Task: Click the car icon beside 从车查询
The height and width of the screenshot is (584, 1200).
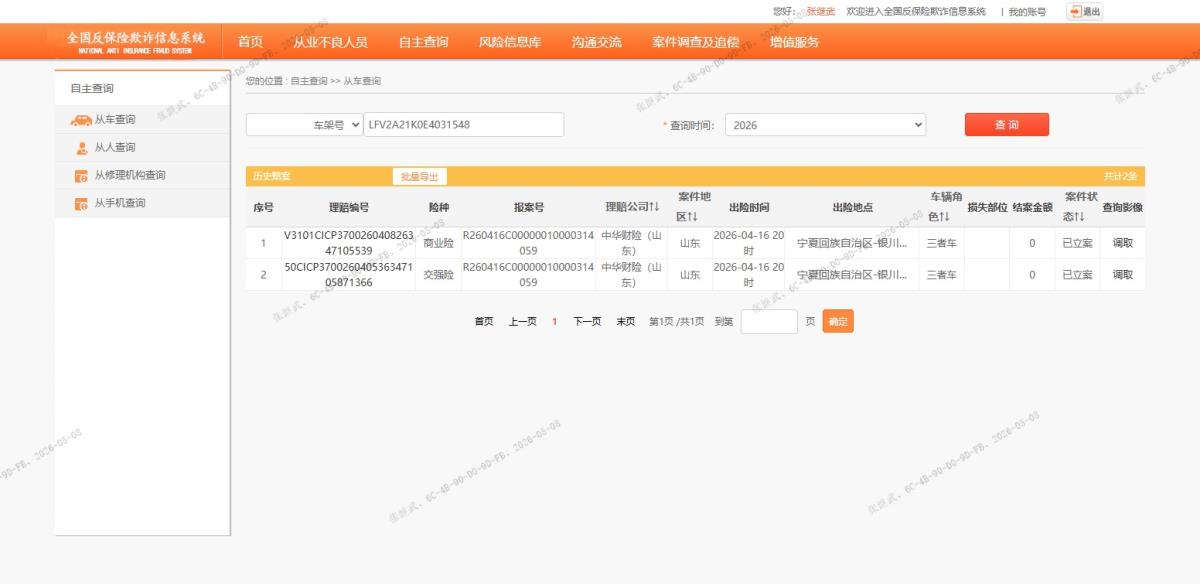Action: click(x=81, y=120)
